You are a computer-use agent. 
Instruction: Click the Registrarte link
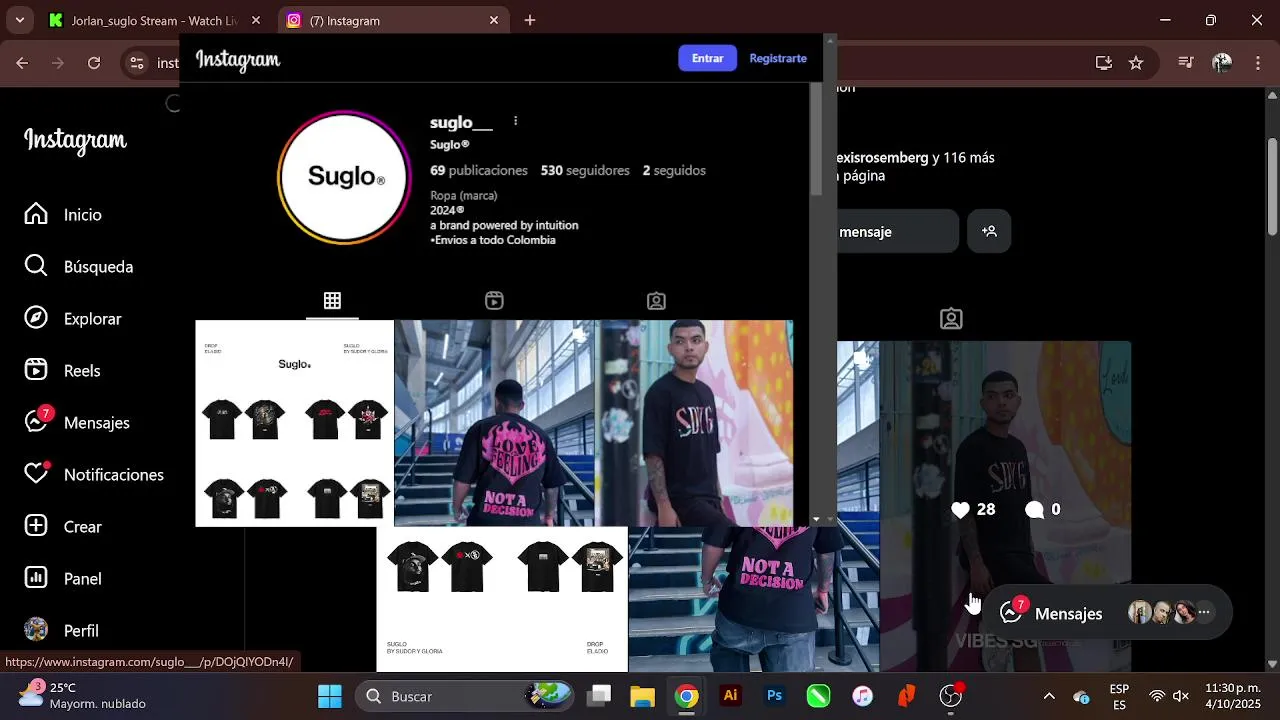[778, 58]
